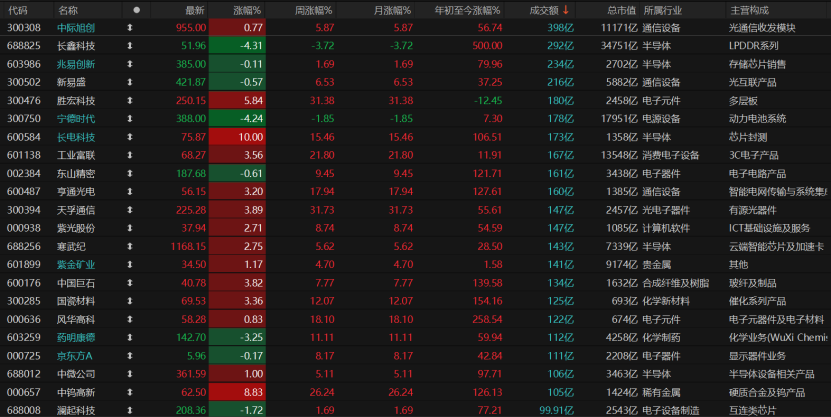Click the pin icon in 中国巨石 row
The width and height of the screenshot is (831, 417).
coord(130,283)
